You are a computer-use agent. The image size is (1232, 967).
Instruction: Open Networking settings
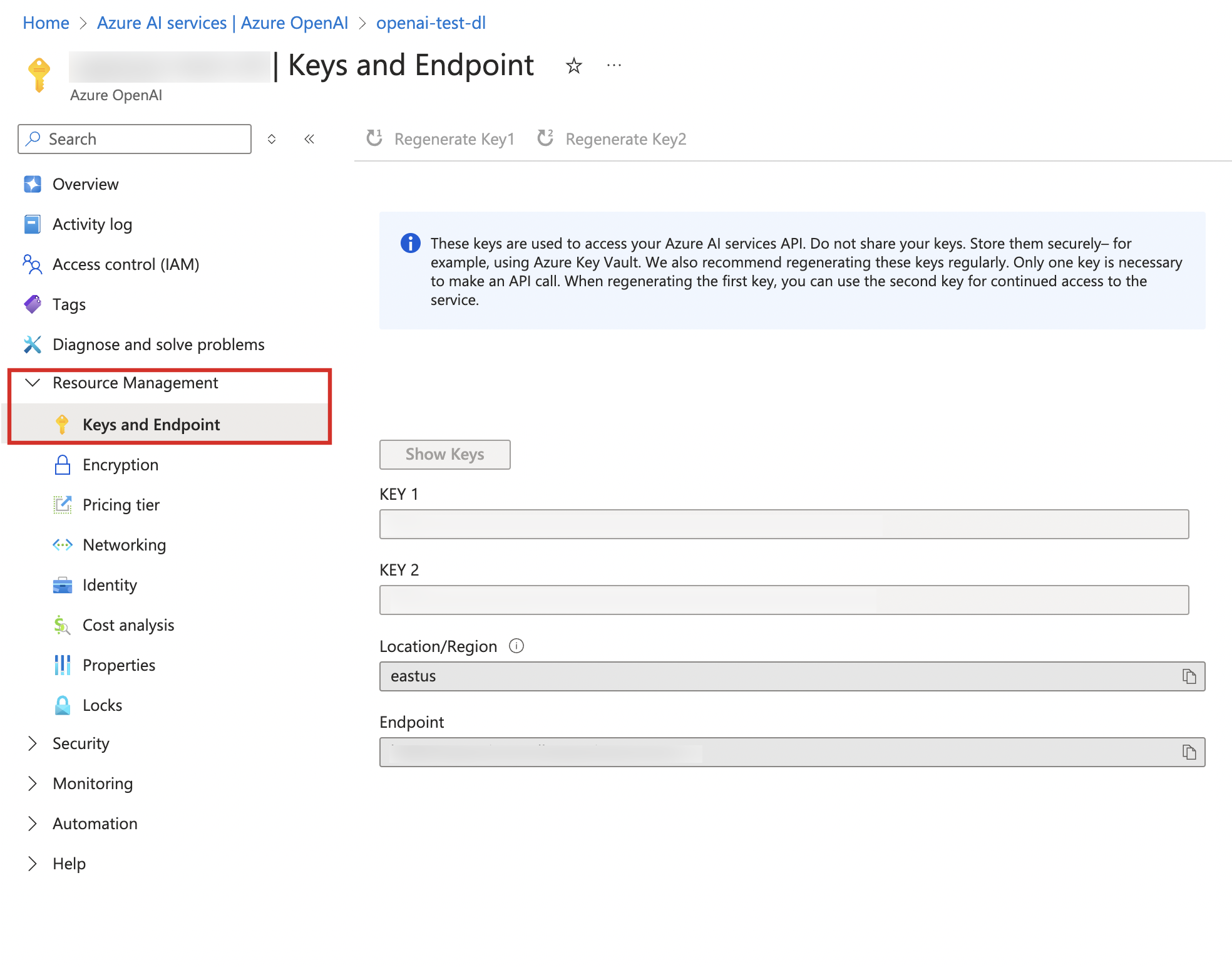pyautogui.click(x=125, y=545)
